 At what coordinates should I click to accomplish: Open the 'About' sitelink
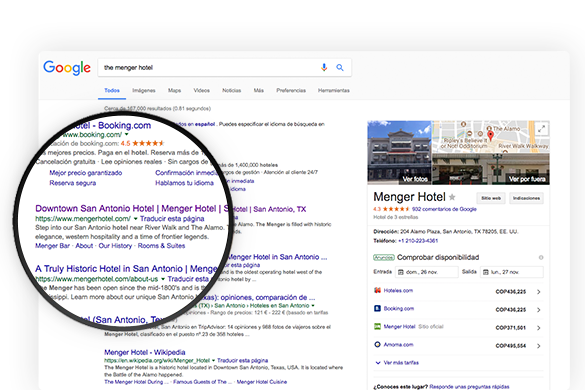pos(84,246)
